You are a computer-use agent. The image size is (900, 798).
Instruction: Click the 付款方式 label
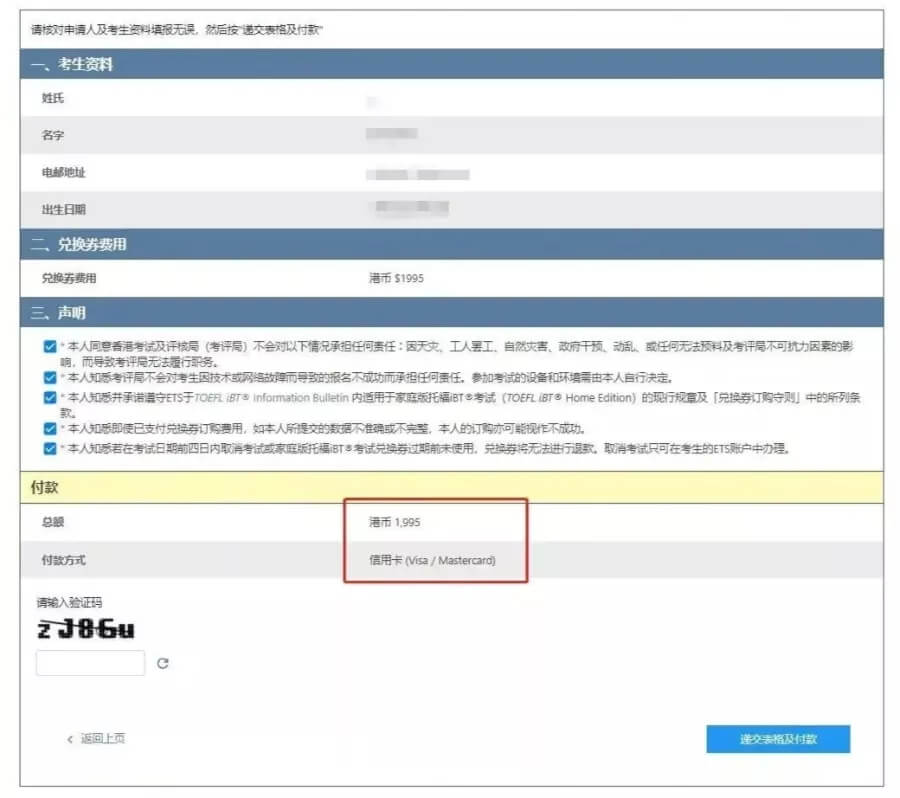tap(64, 560)
